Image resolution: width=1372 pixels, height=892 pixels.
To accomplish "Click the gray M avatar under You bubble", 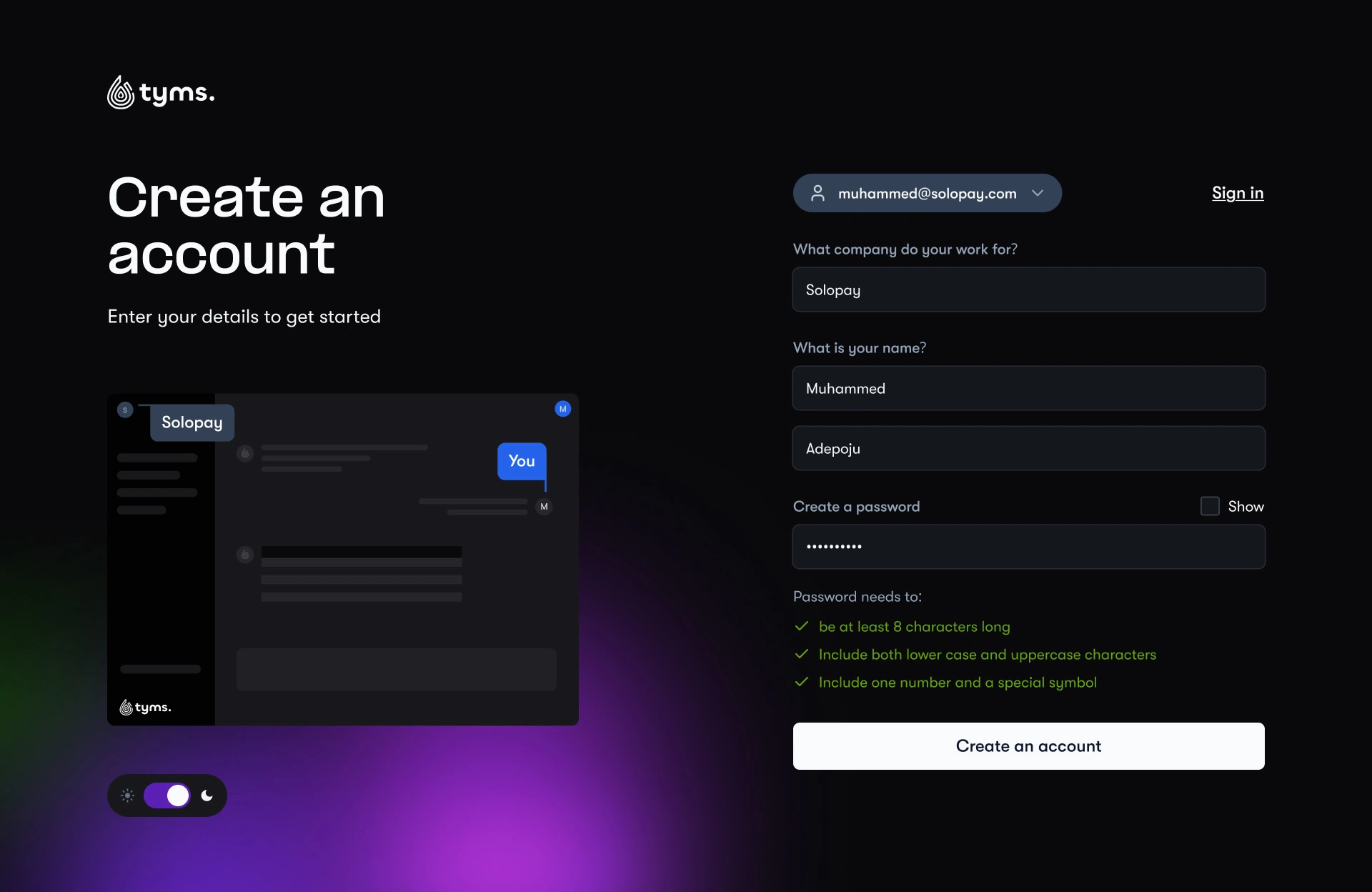I will click(x=544, y=507).
